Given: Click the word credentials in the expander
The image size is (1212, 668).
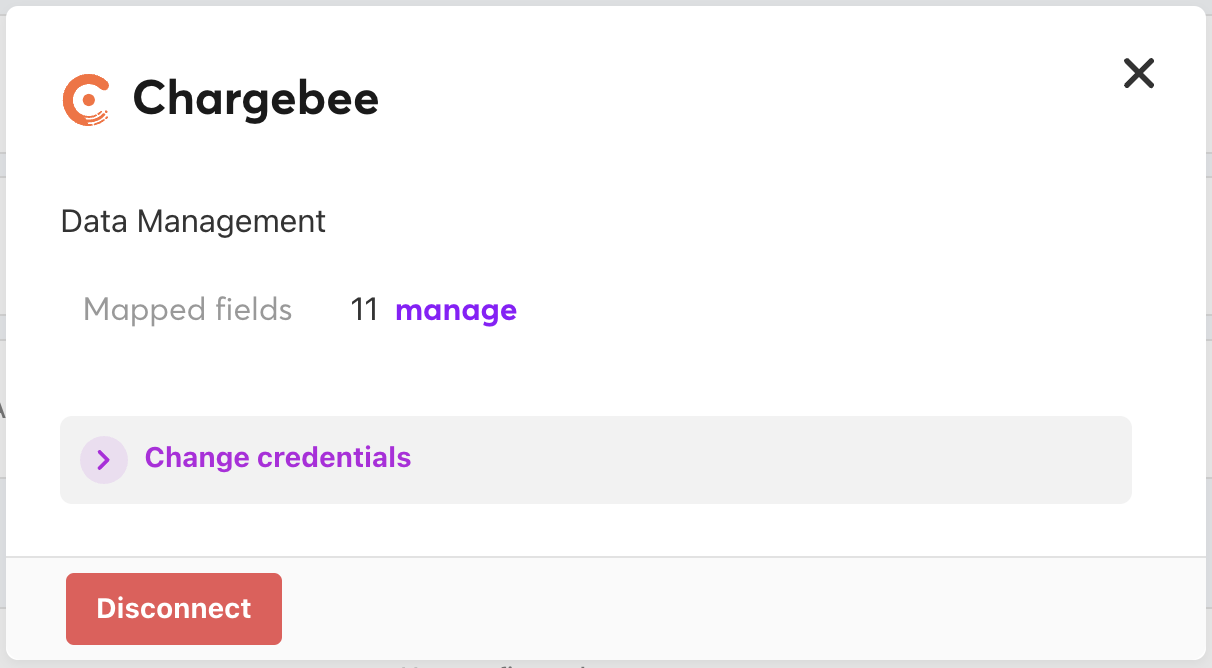Looking at the screenshot, I should [x=334, y=458].
